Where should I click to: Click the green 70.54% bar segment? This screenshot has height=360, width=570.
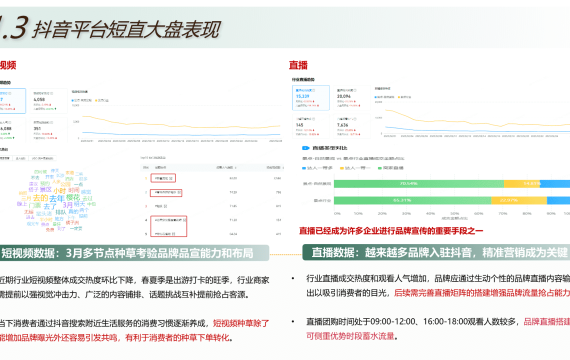click(419, 184)
